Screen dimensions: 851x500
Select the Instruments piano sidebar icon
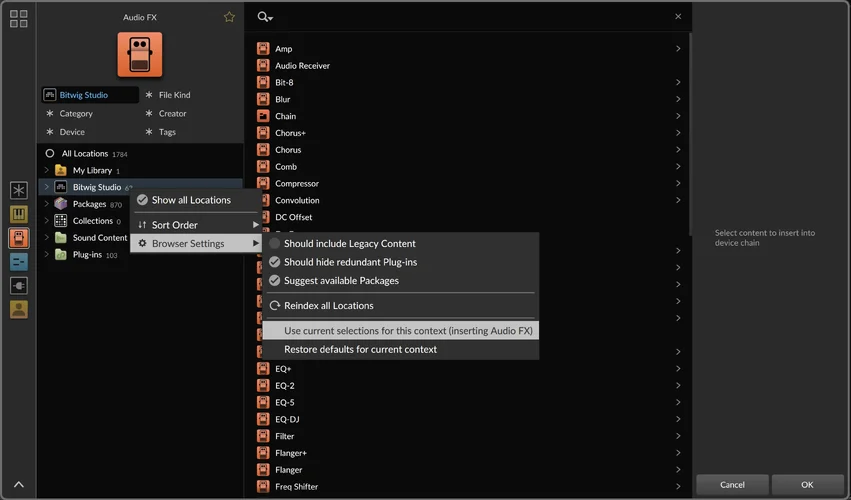click(18, 214)
